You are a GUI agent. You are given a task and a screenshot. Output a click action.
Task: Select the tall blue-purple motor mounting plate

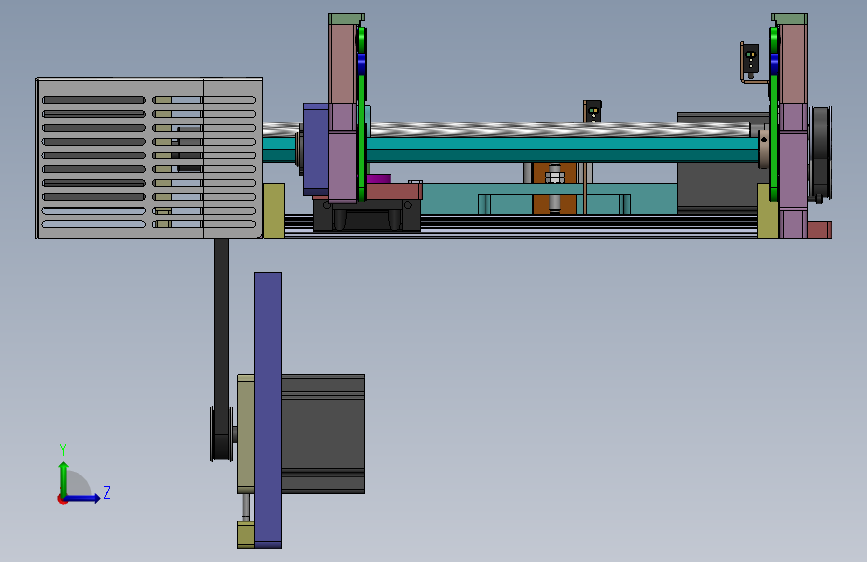point(268,410)
